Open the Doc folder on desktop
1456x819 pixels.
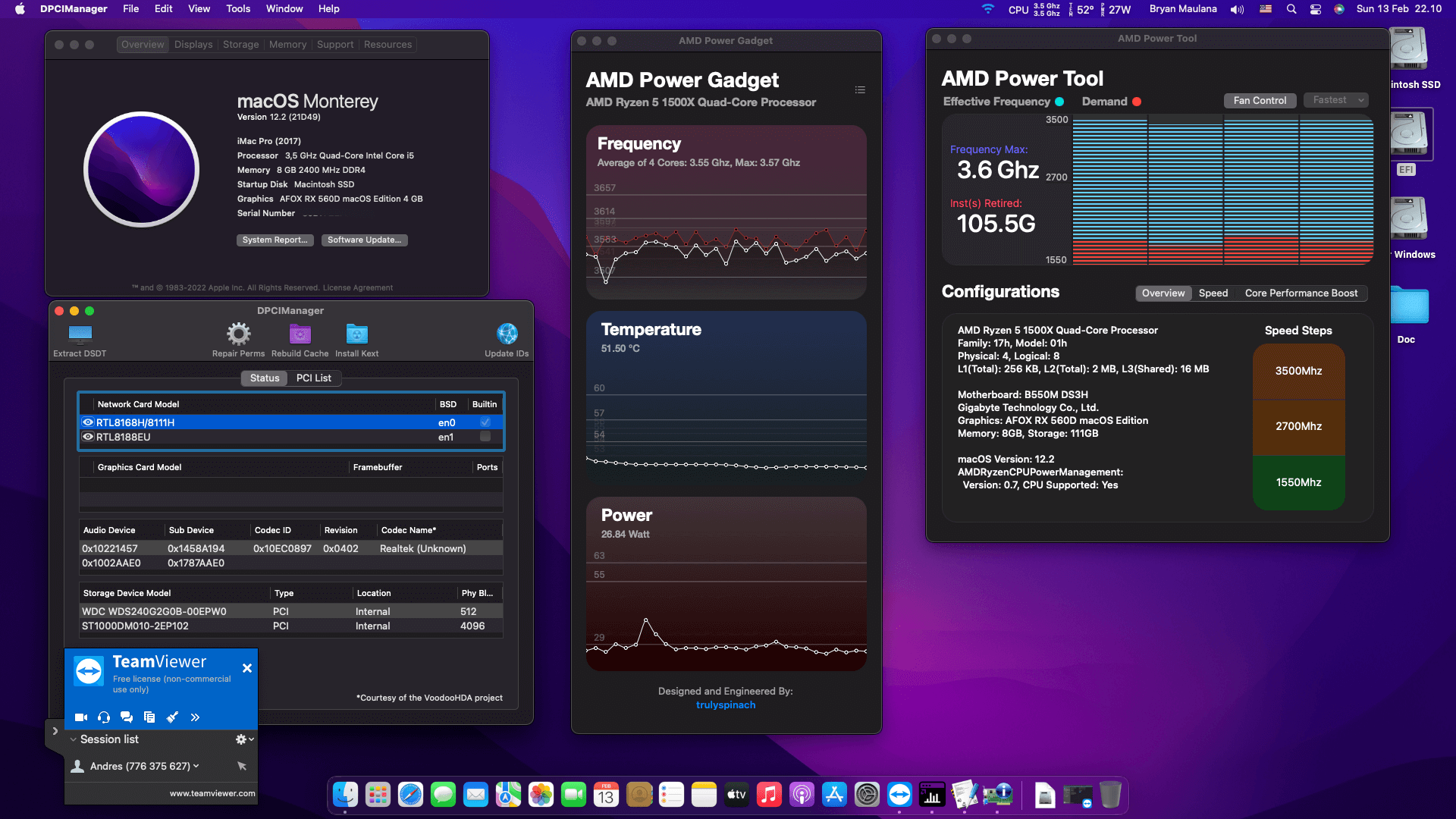(1409, 305)
